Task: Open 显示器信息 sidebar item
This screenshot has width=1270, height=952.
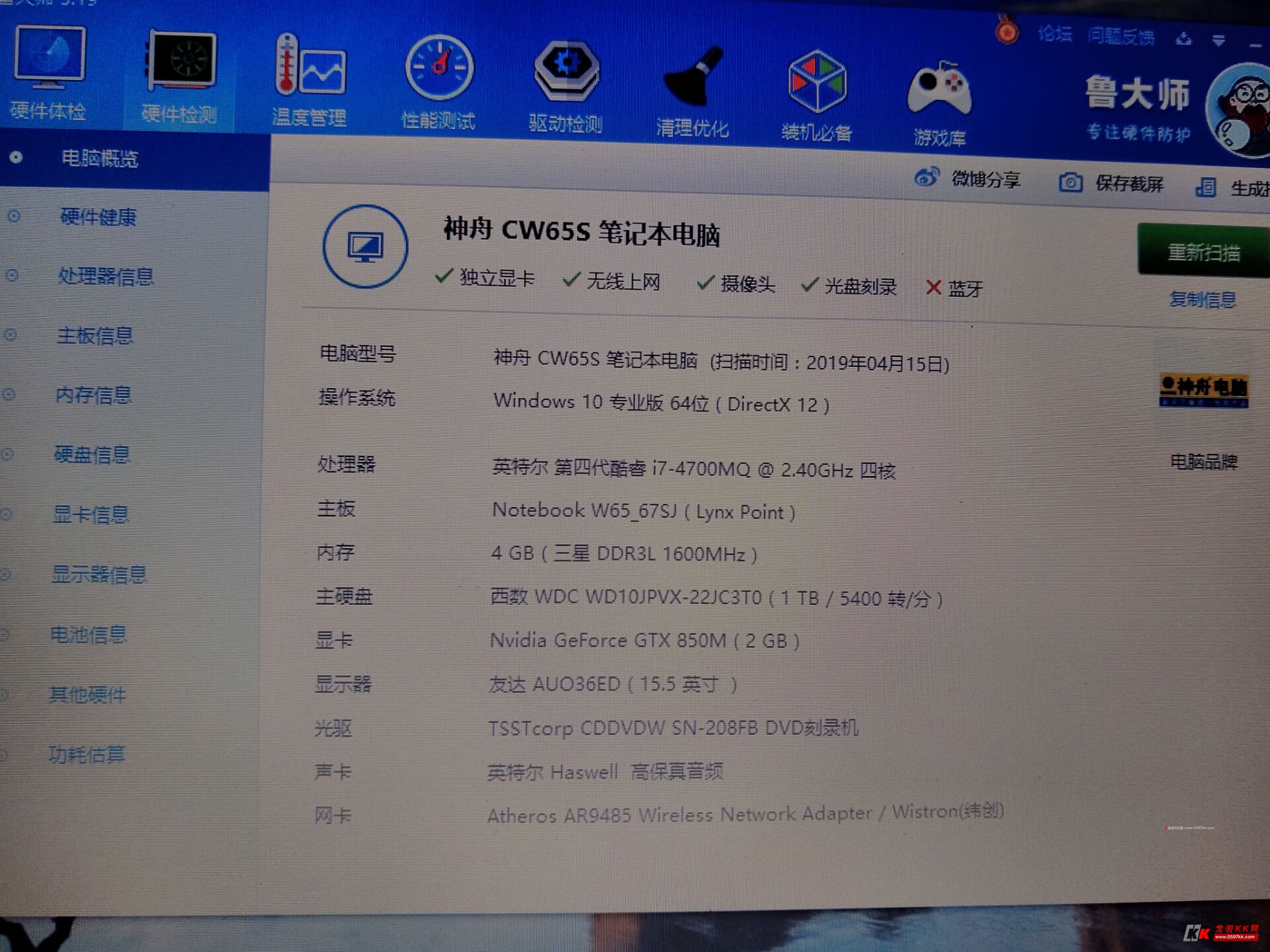Action: (99, 575)
